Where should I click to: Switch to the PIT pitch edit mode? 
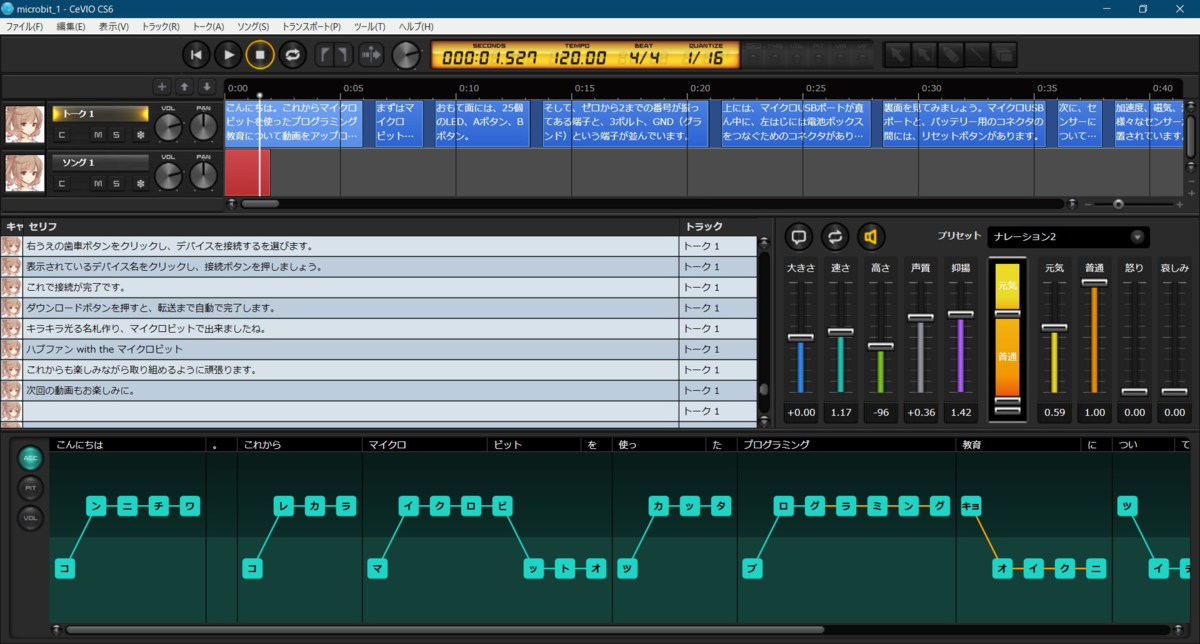(x=31, y=489)
